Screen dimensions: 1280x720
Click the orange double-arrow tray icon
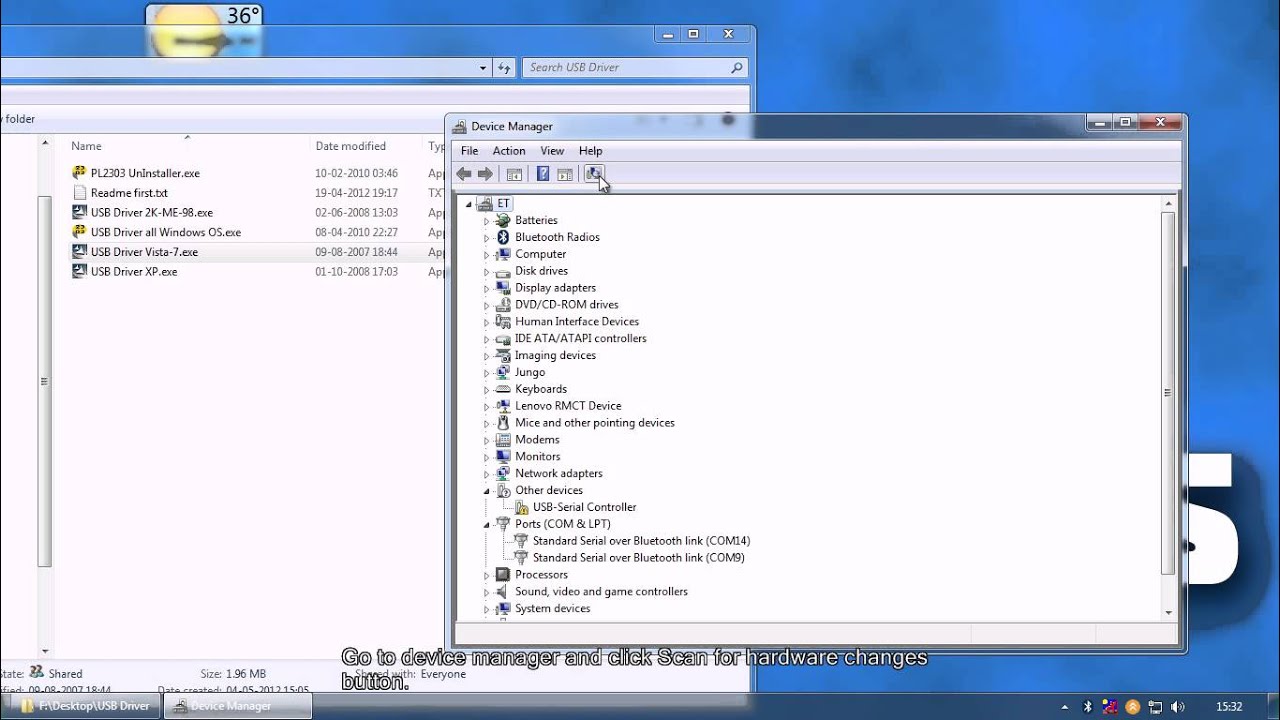pyautogui.click(x=1132, y=706)
